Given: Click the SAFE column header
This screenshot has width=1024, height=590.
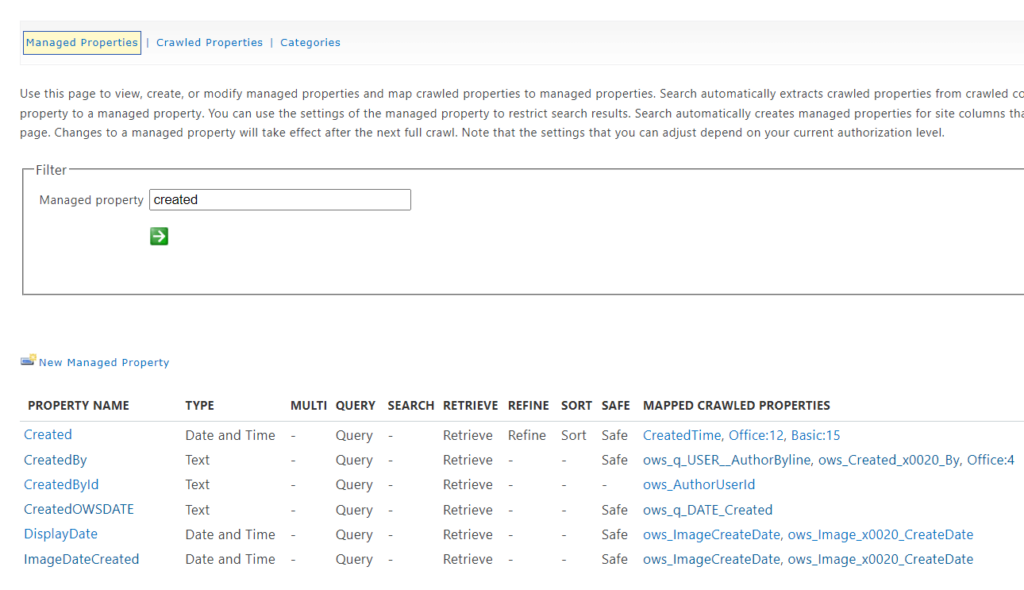Looking at the screenshot, I should (x=615, y=406).
